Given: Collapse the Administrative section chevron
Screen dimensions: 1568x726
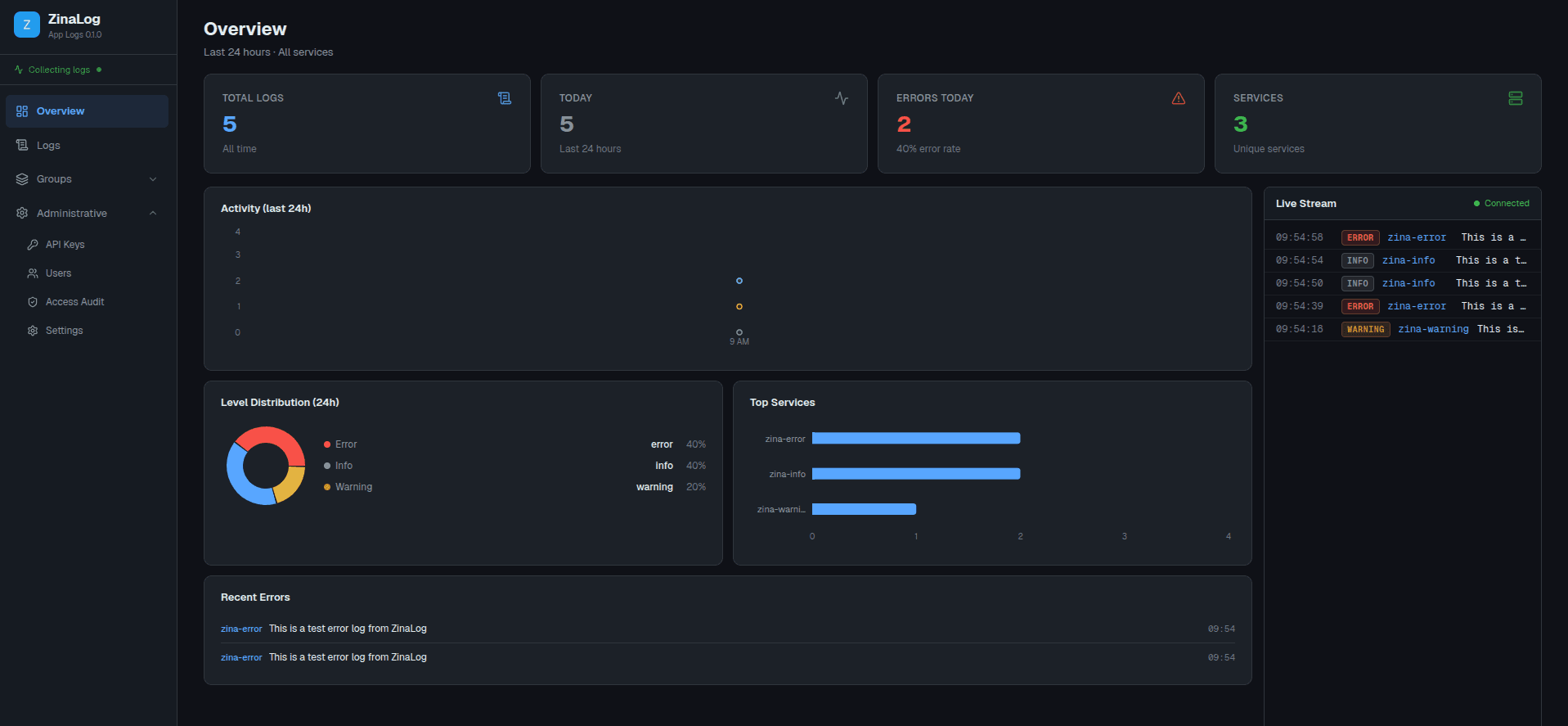Looking at the screenshot, I should tap(153, 213).
